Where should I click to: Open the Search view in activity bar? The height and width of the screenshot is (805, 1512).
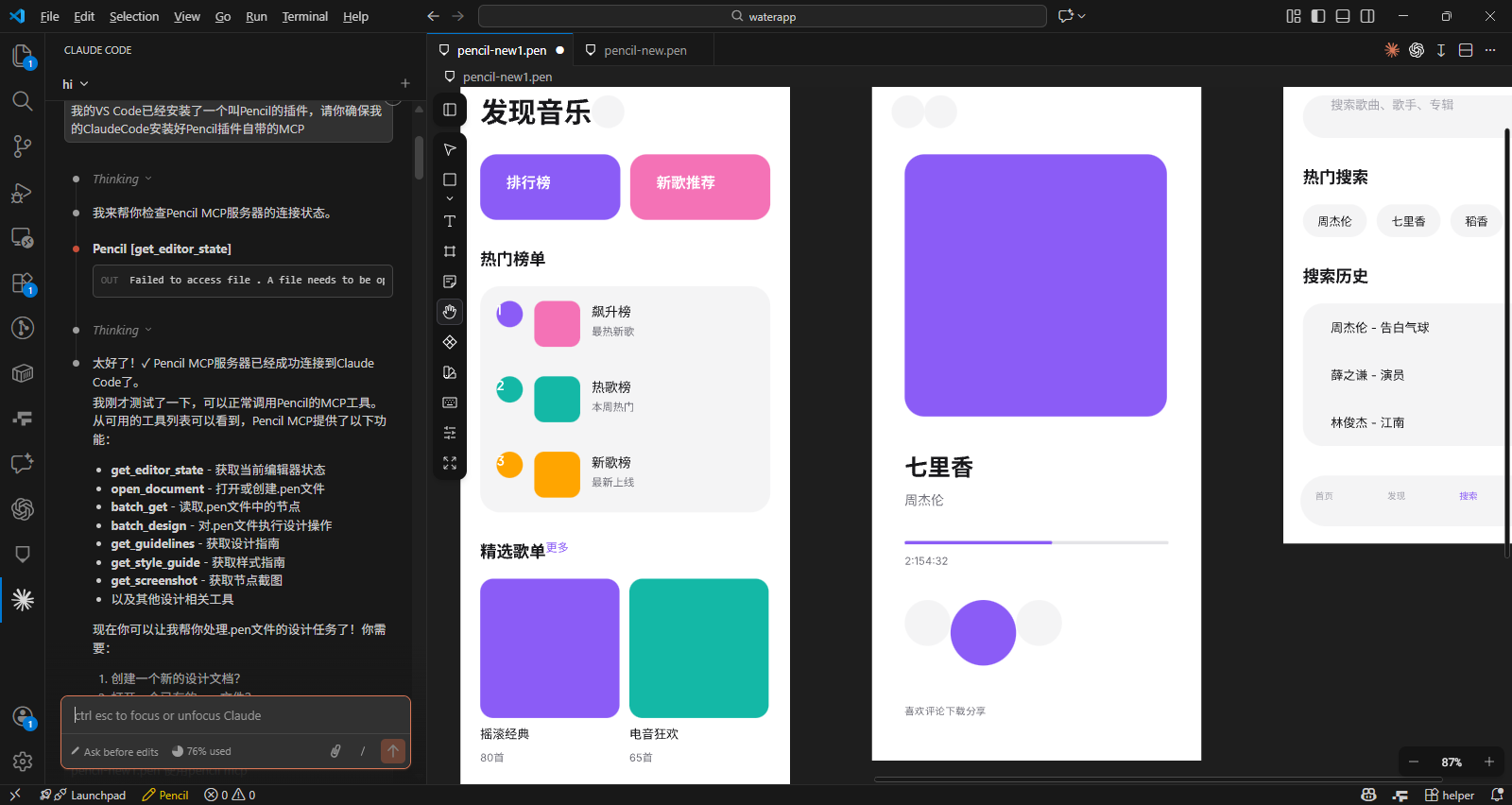[x=22, y=101]
